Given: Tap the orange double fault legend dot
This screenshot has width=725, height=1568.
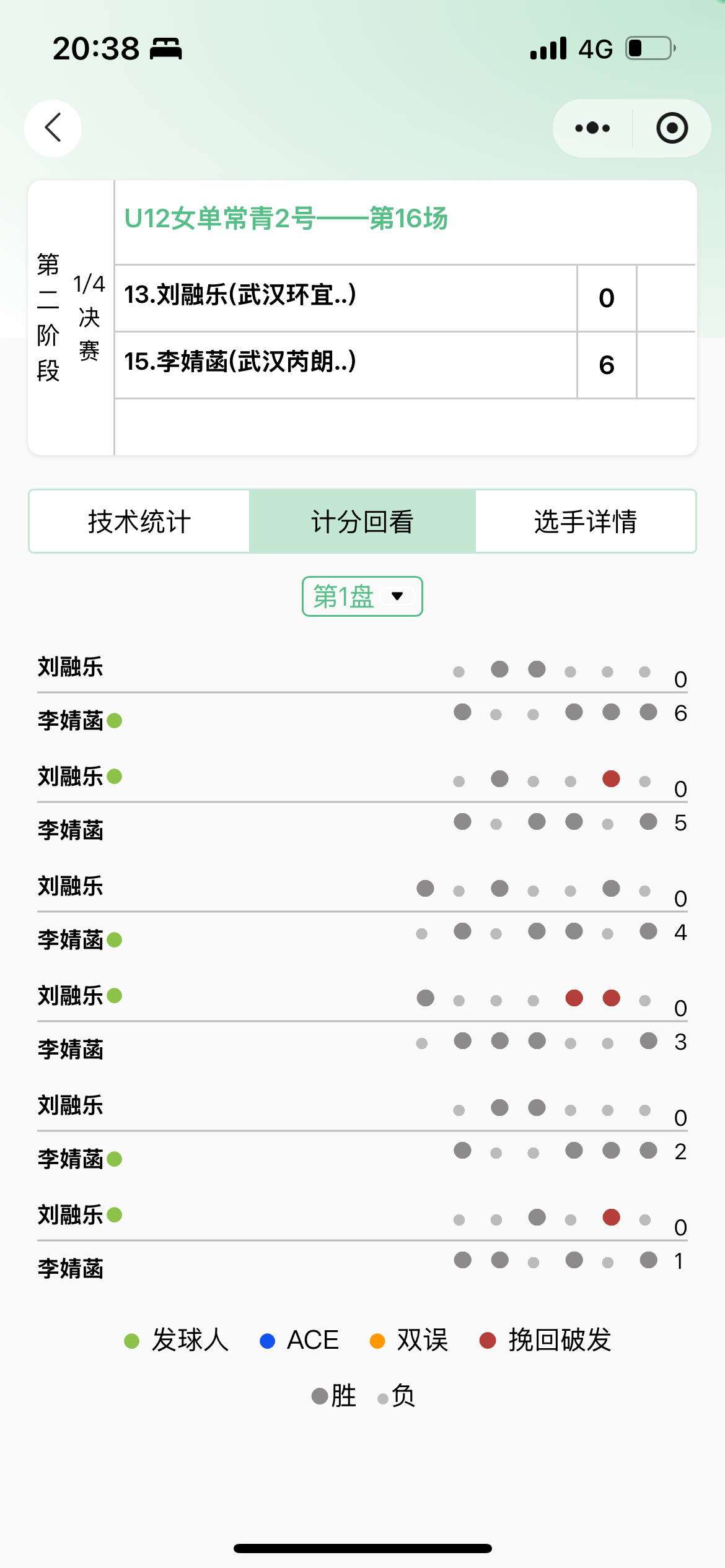Looking at the screenshot, I should [377, 1341].
